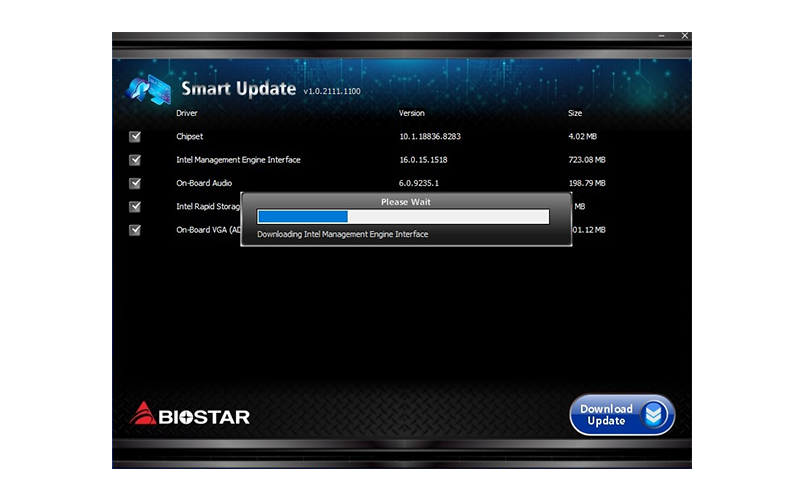
Task: Click the 198.79 MB size value
Action: coord(587,183)
